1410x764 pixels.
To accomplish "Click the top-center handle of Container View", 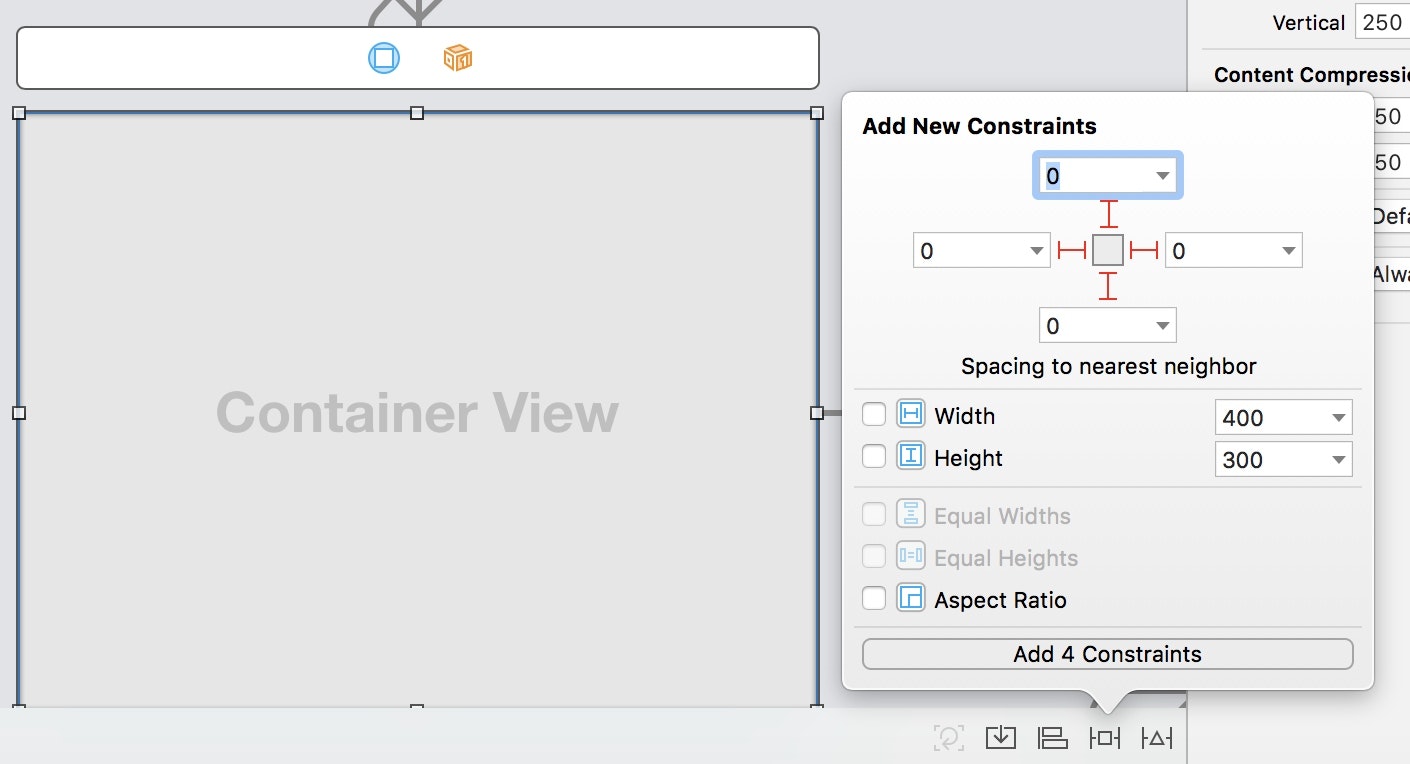I will click(417, 113).
